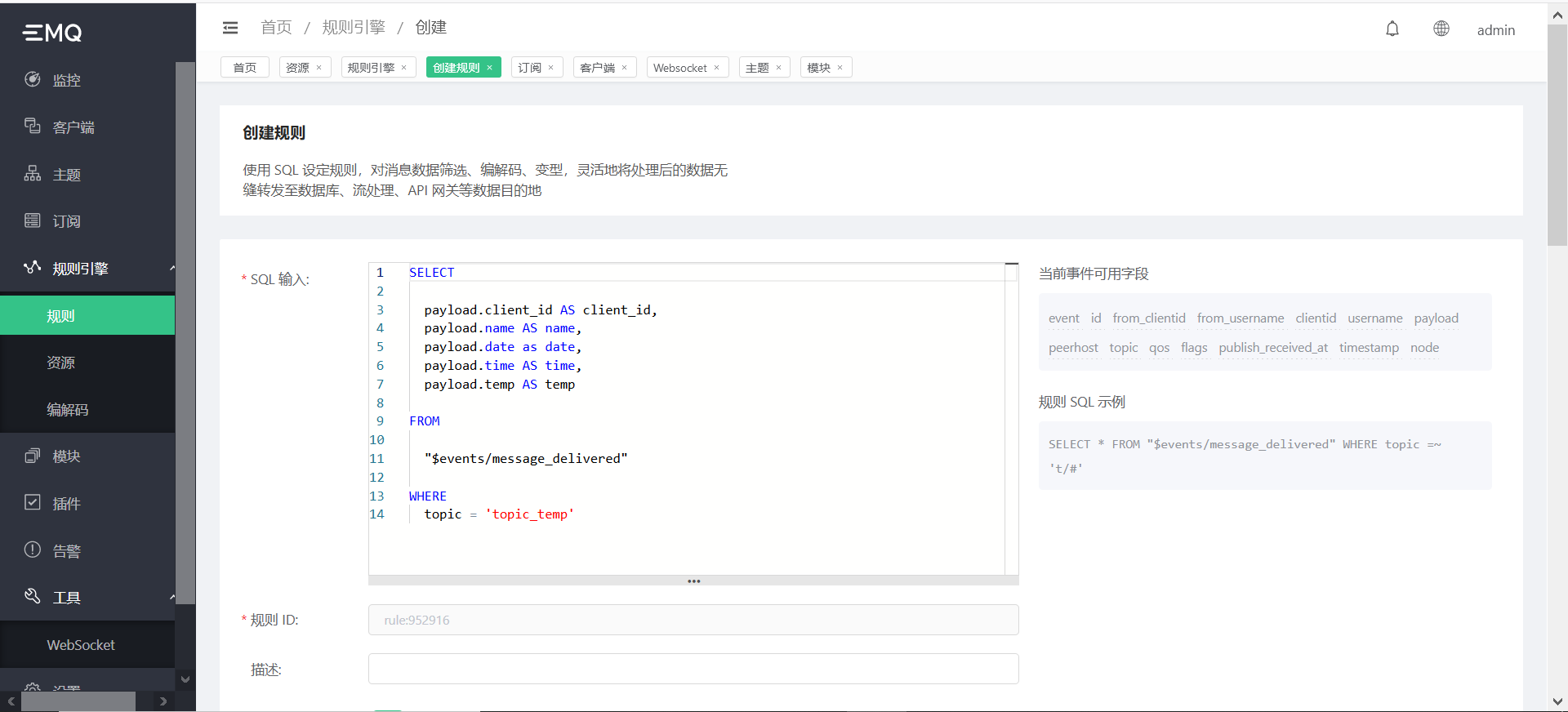Viewport: 1568px width, 712px height.
Task: Collapse the 工具 submenu arrow
Action: (x=171, y=597)
